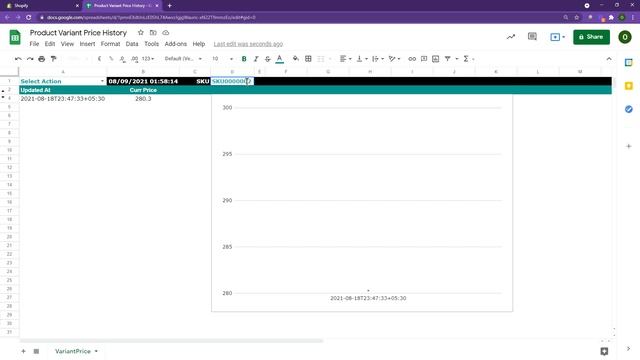
Task: Undo the last edit
Action: [18, 59]
